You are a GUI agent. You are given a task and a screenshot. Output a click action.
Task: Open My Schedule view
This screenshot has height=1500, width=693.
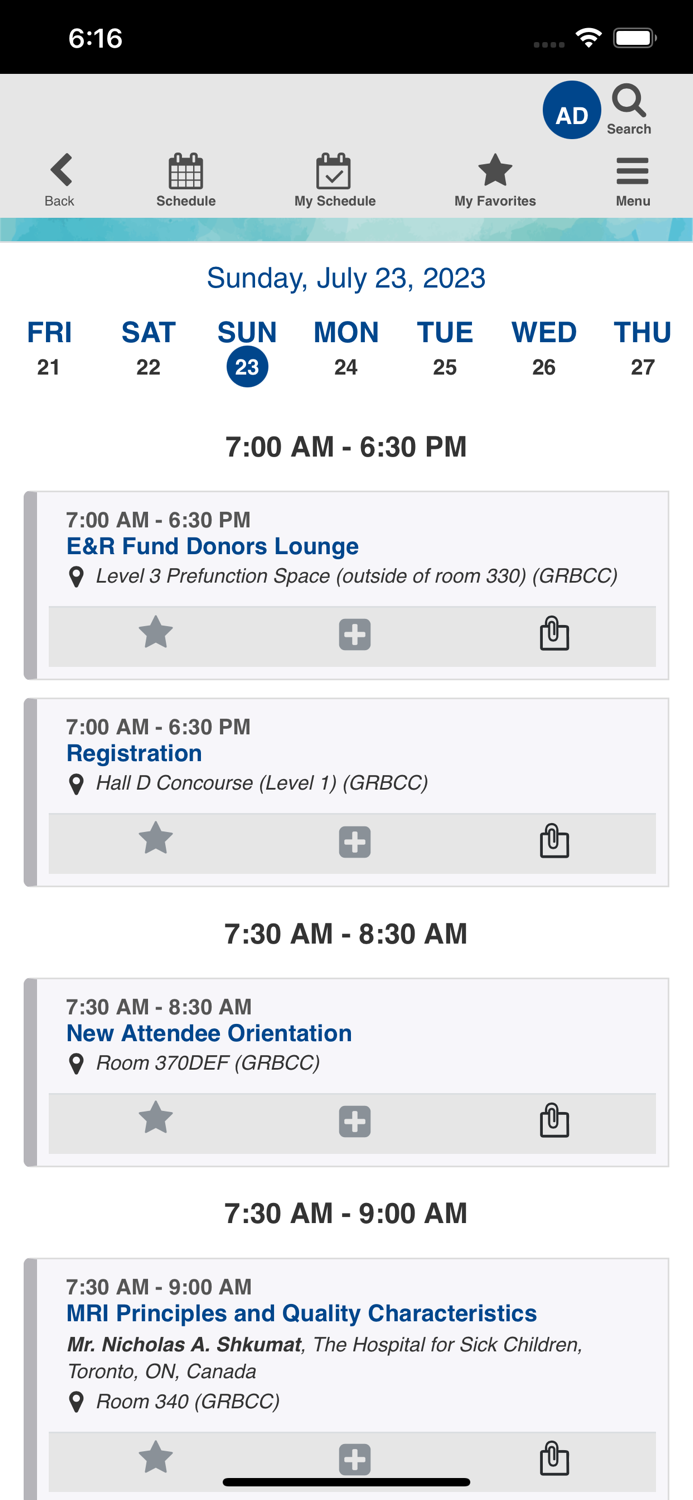click(335, 178)
